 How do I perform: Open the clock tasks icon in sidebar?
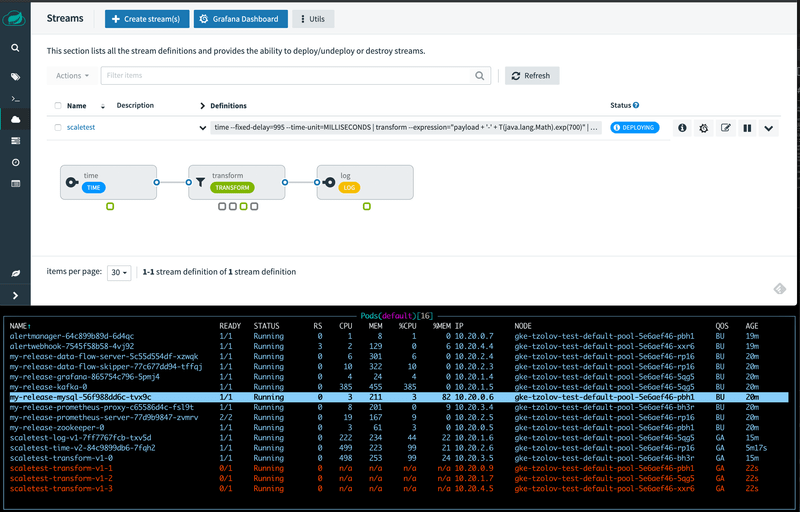pyautogui.click(x=15, y=162)
